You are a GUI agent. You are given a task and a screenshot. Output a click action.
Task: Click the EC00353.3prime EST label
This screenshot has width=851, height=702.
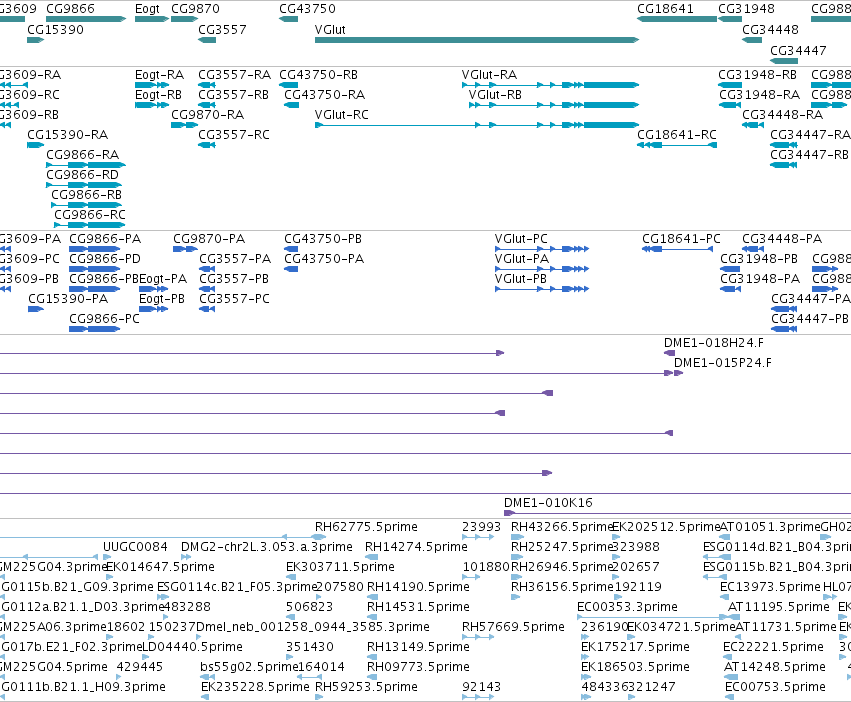pyautogui.click(x=627, y=608)
